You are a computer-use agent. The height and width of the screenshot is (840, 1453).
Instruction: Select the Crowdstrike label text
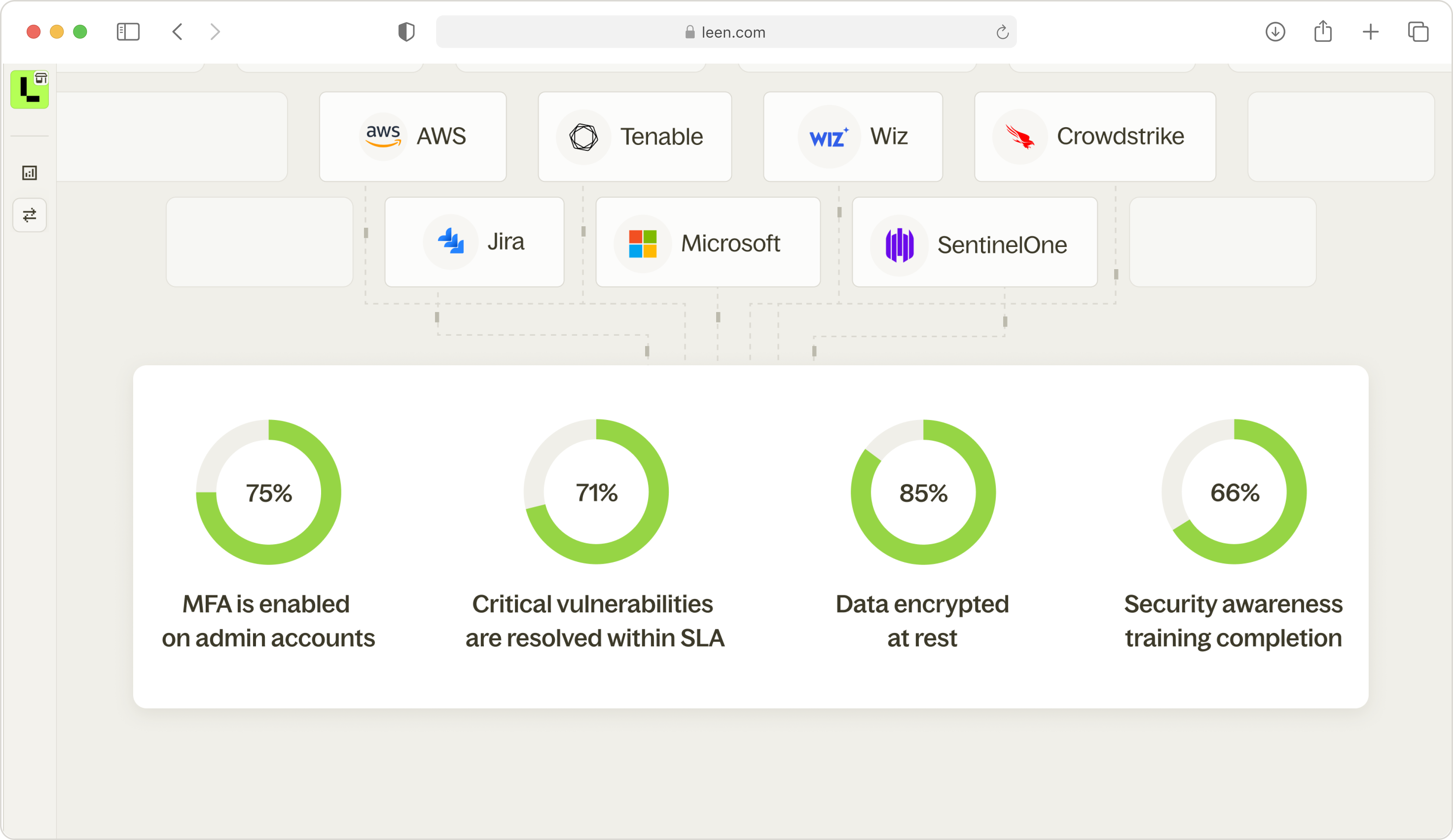coord(1120,136)
